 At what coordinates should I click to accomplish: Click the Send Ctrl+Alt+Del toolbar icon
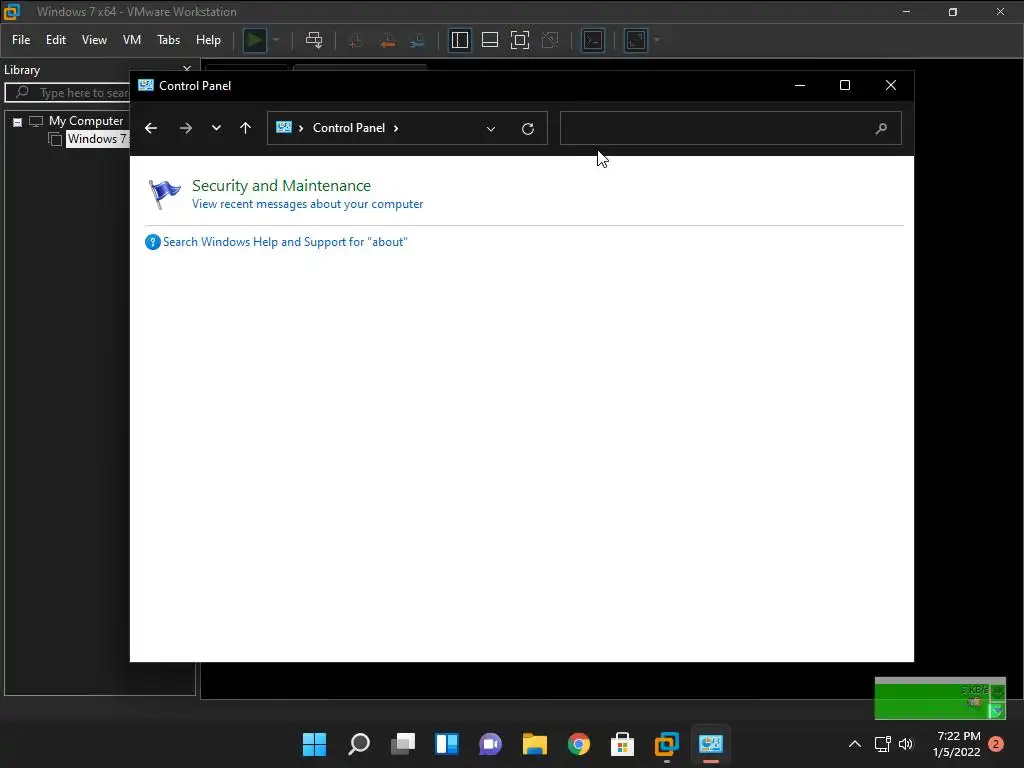[x=314, y=40]
